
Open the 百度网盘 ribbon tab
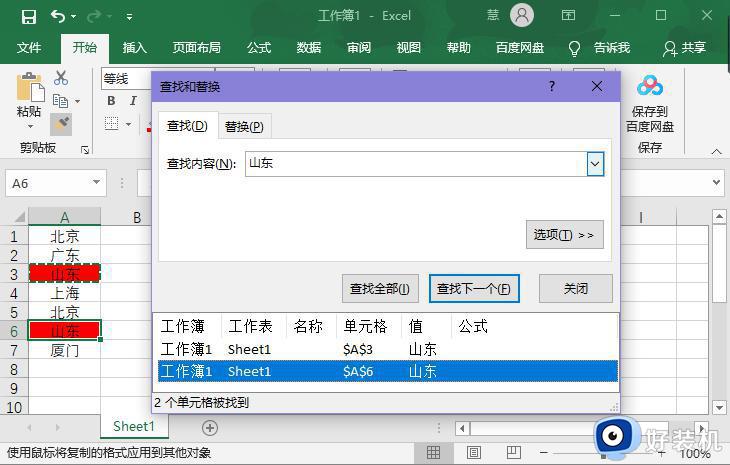pos(520,47)
